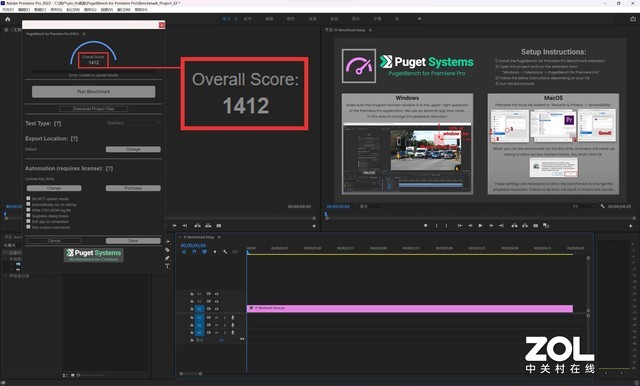Go to the Home screen icon
This screenshot has height=386, width=640.
point(7,19)
